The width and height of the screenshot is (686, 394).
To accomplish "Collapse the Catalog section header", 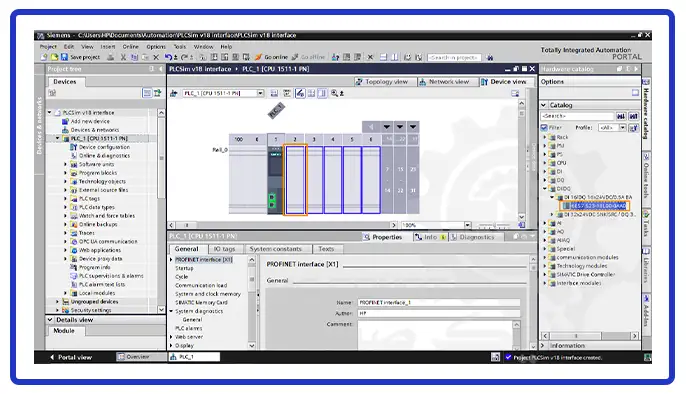I will (x=544, y=105).
